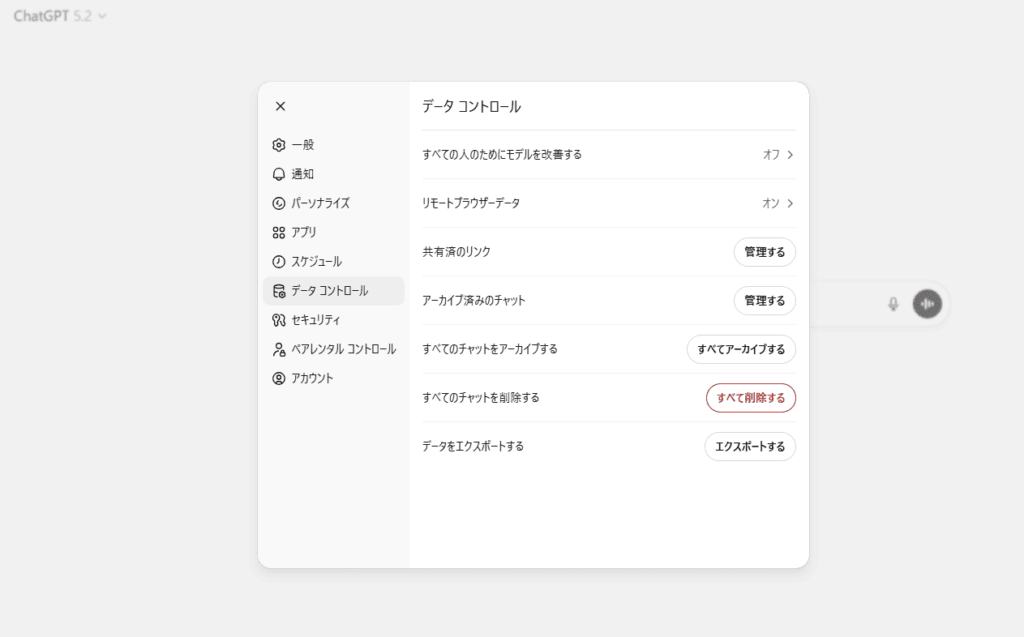
Task: Click the clock icon for スケジュール
Action: pyautogui.click(x=279, y=261)
